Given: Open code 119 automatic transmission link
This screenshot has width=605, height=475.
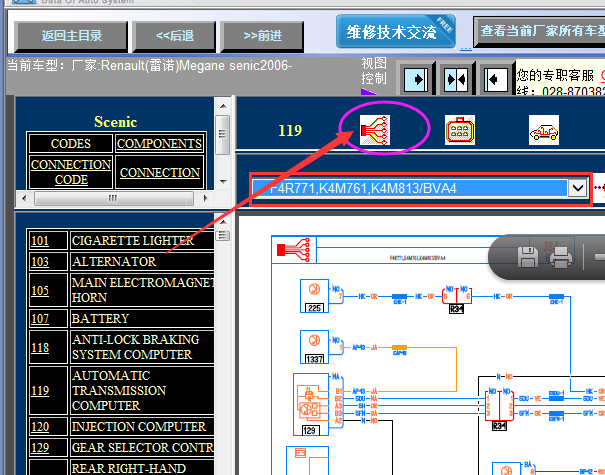Looking at the screenshot, I should [x=40, y=390].
